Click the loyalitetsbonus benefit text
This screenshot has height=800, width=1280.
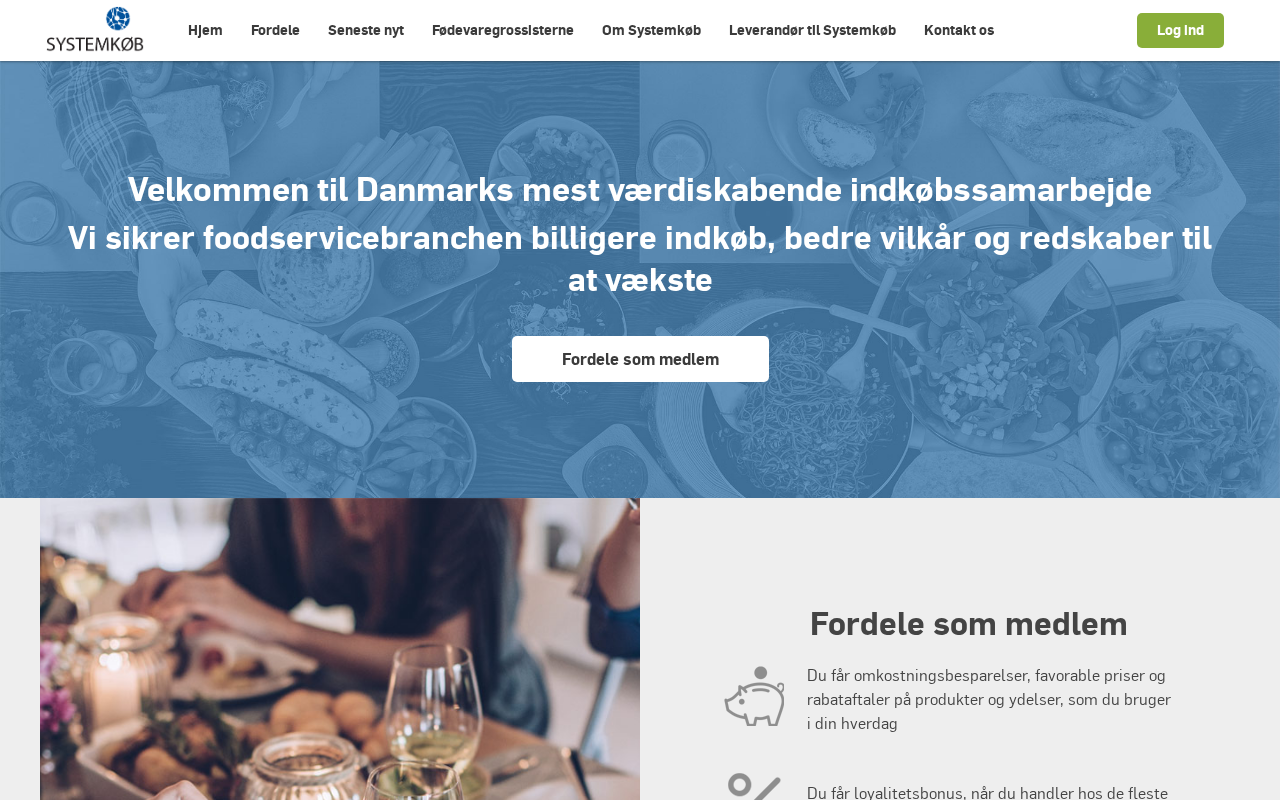pyautogui.click(x=988, y=792)
